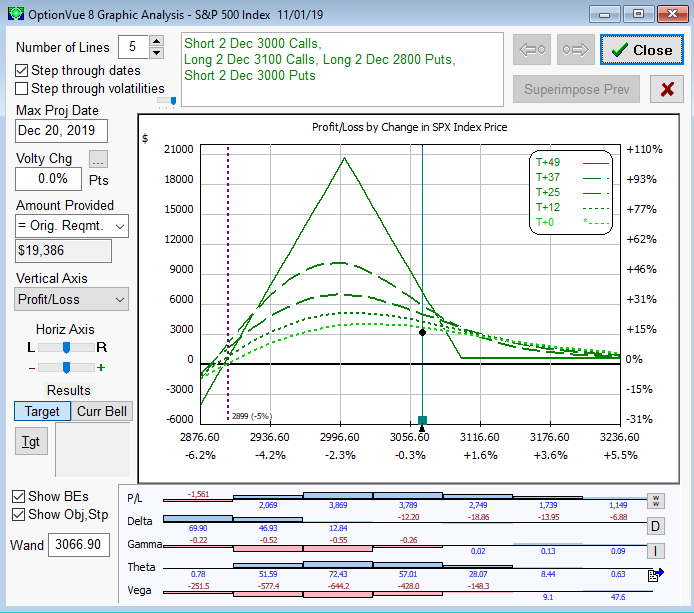694x613 pixels.
Task: Switch to the Curr Bell results tab
Action: 103,411
